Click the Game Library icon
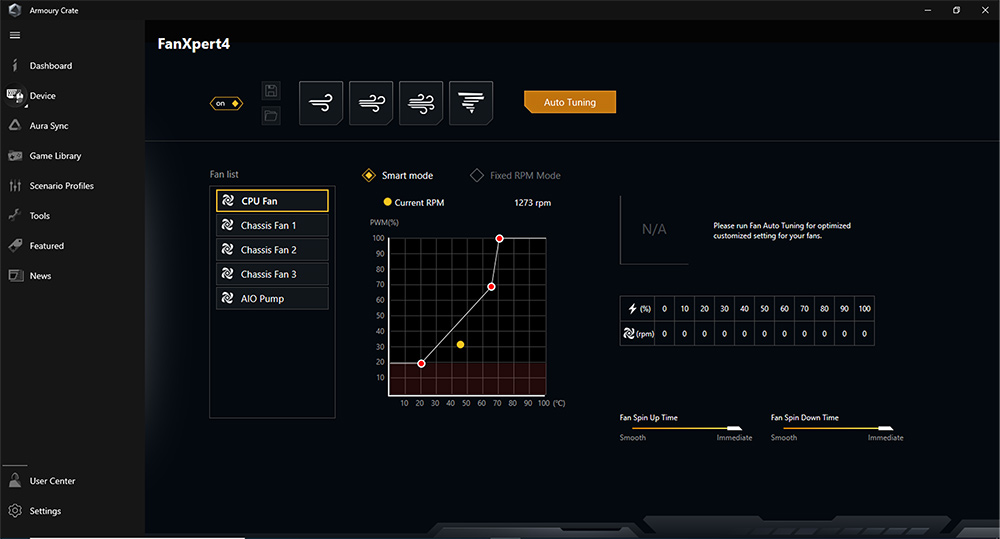This screenshot has width=1000, height=539. [x=15, y=156]
